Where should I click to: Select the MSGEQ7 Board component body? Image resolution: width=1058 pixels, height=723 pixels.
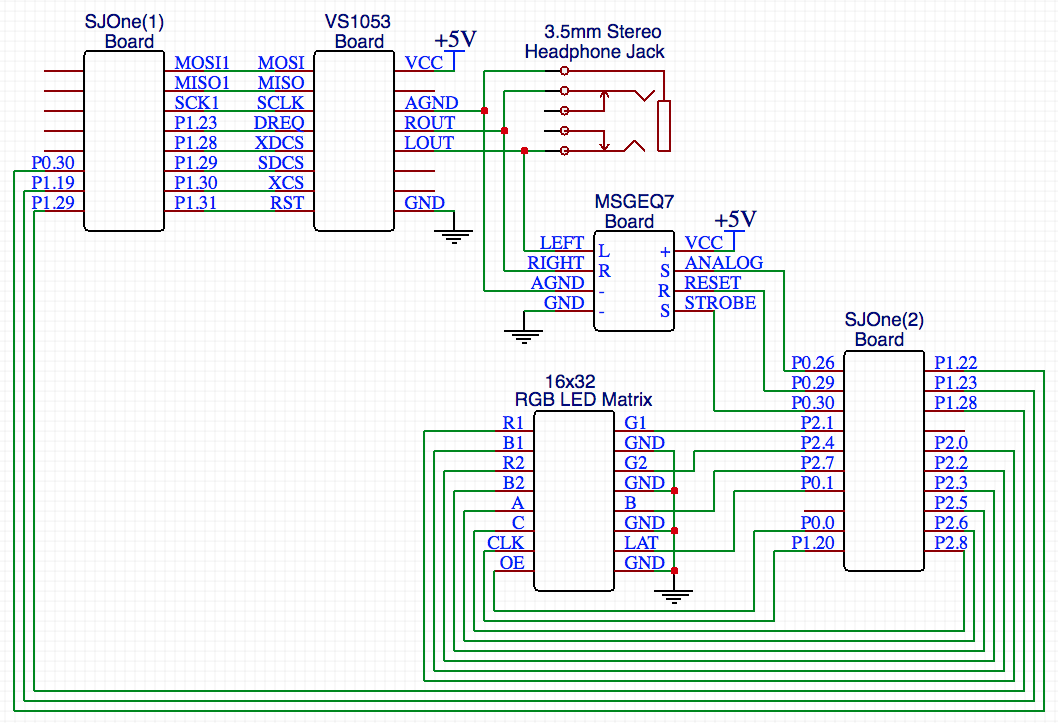pos(634,281)
